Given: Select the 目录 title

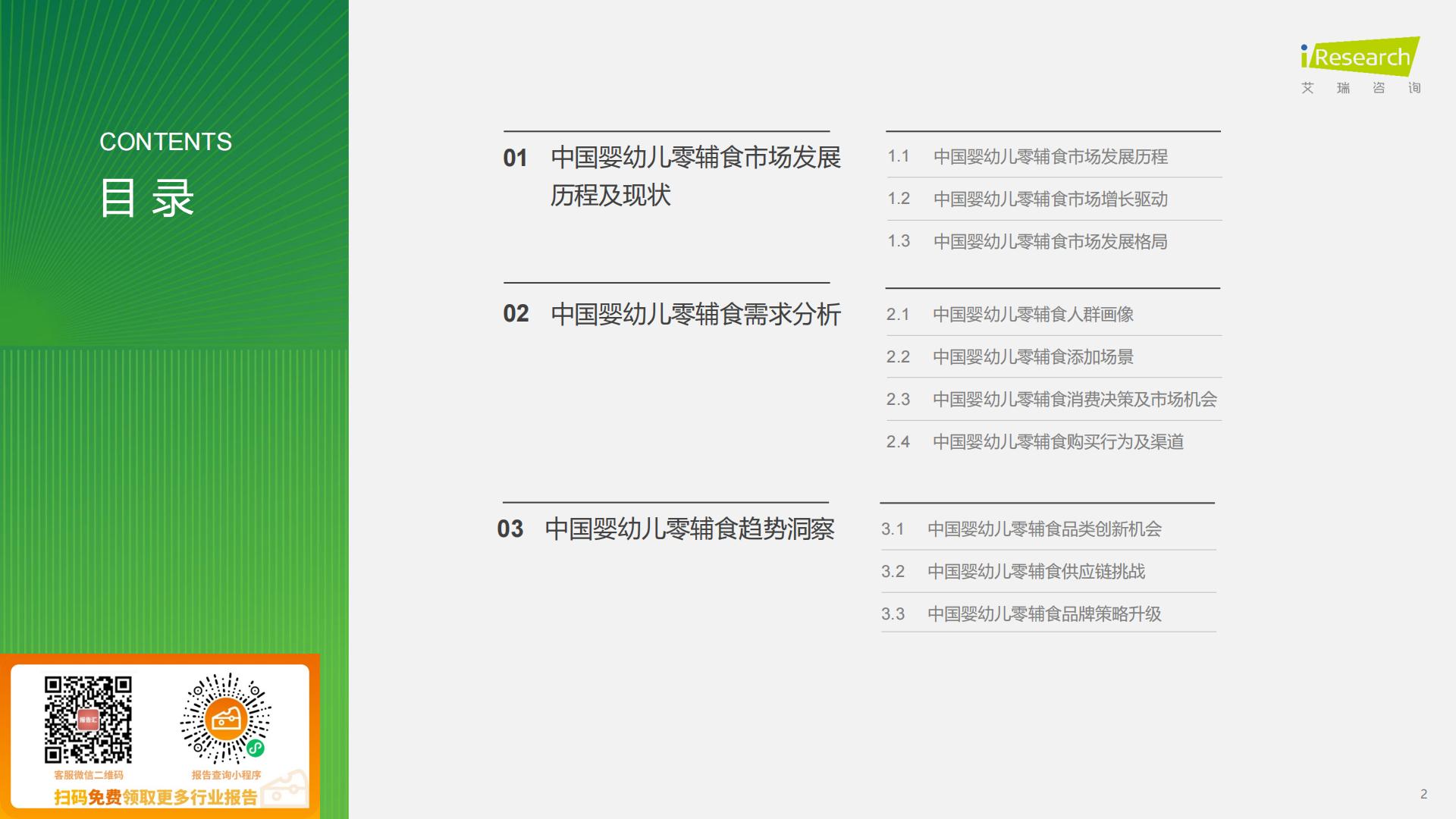Looking at the screenshot, I should (x=147, y=199).
